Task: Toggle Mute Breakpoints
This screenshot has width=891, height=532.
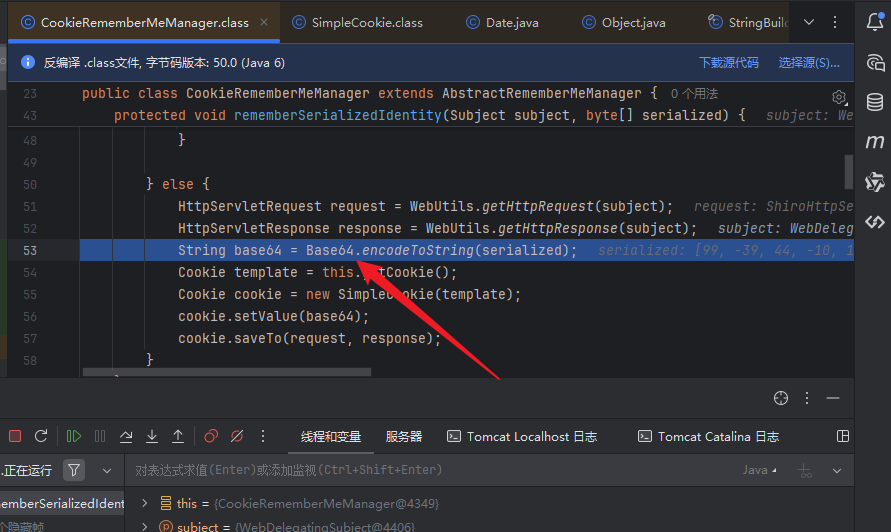Action: click(237, 436)
